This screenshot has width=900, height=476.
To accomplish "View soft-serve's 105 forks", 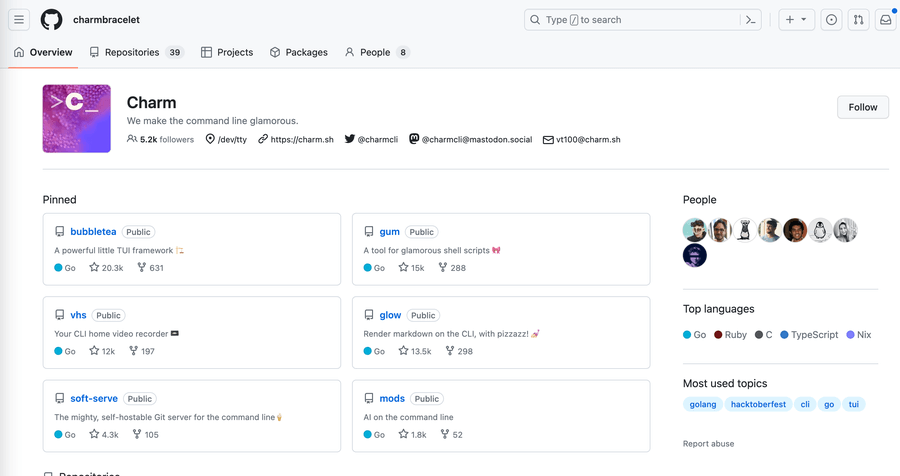I will [145, 435].
